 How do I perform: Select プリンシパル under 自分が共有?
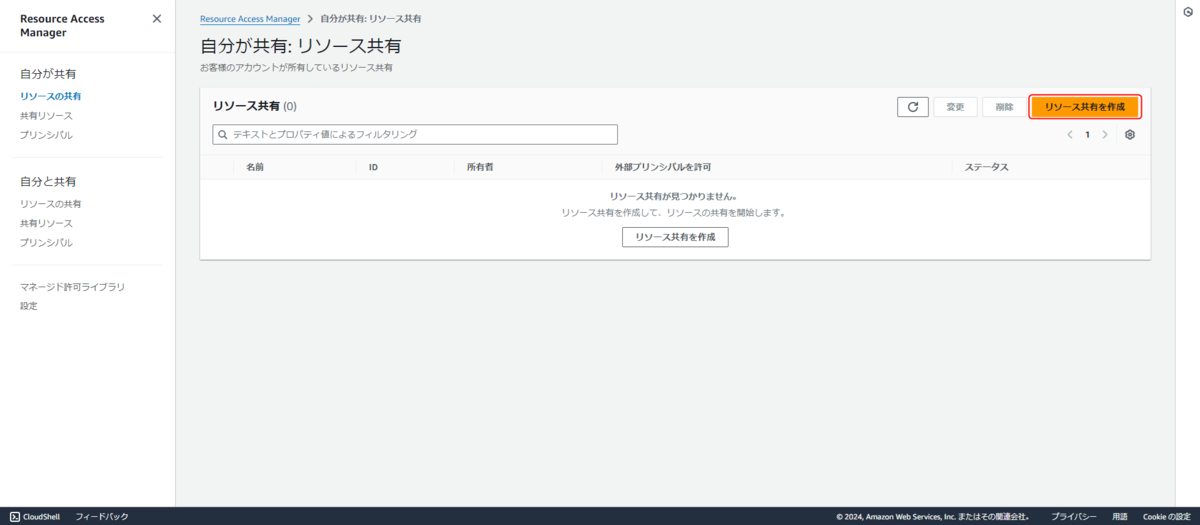(46, 134)
